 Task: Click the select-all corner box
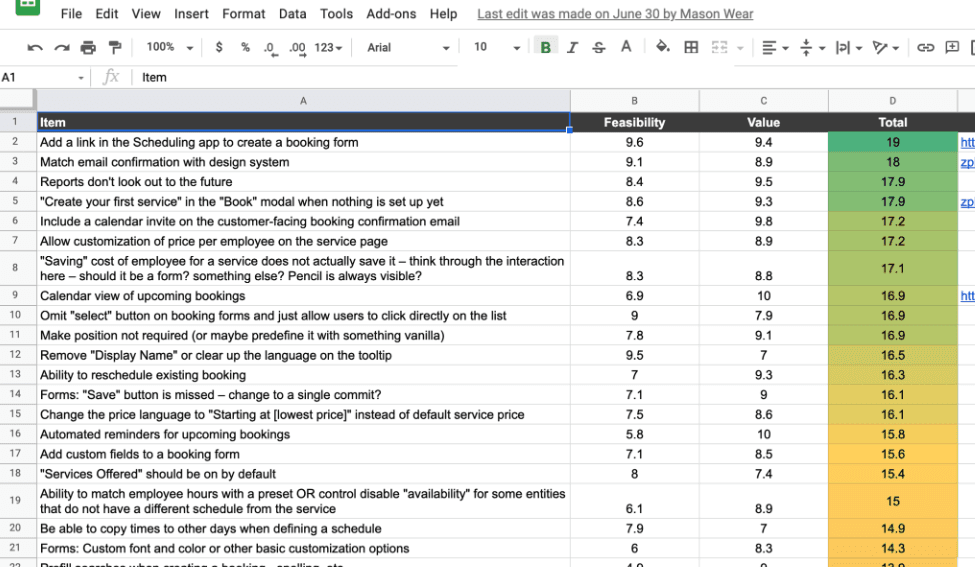pyautogui.click(x=17, y=99)
